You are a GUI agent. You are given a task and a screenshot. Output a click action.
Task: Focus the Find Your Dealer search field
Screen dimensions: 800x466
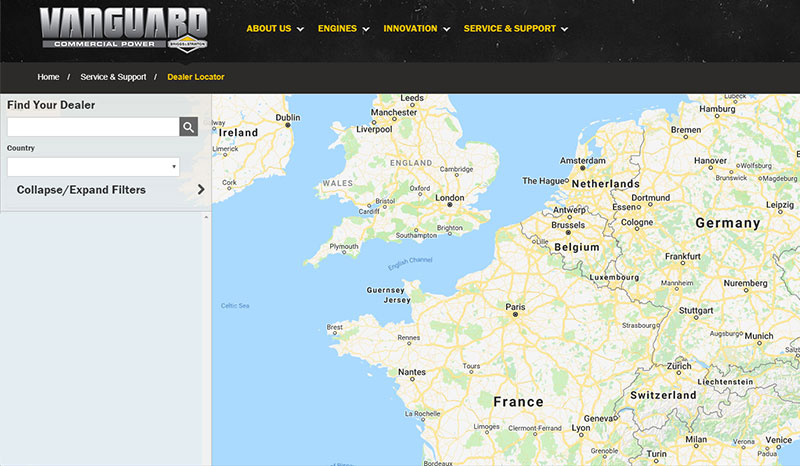click(x=93, y=127)
